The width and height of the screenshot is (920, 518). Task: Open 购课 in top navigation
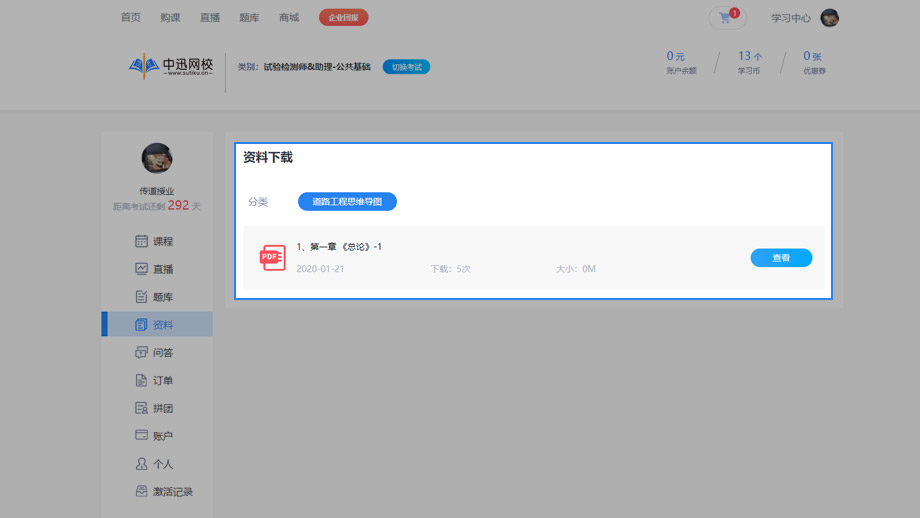(x=170, y=18)
